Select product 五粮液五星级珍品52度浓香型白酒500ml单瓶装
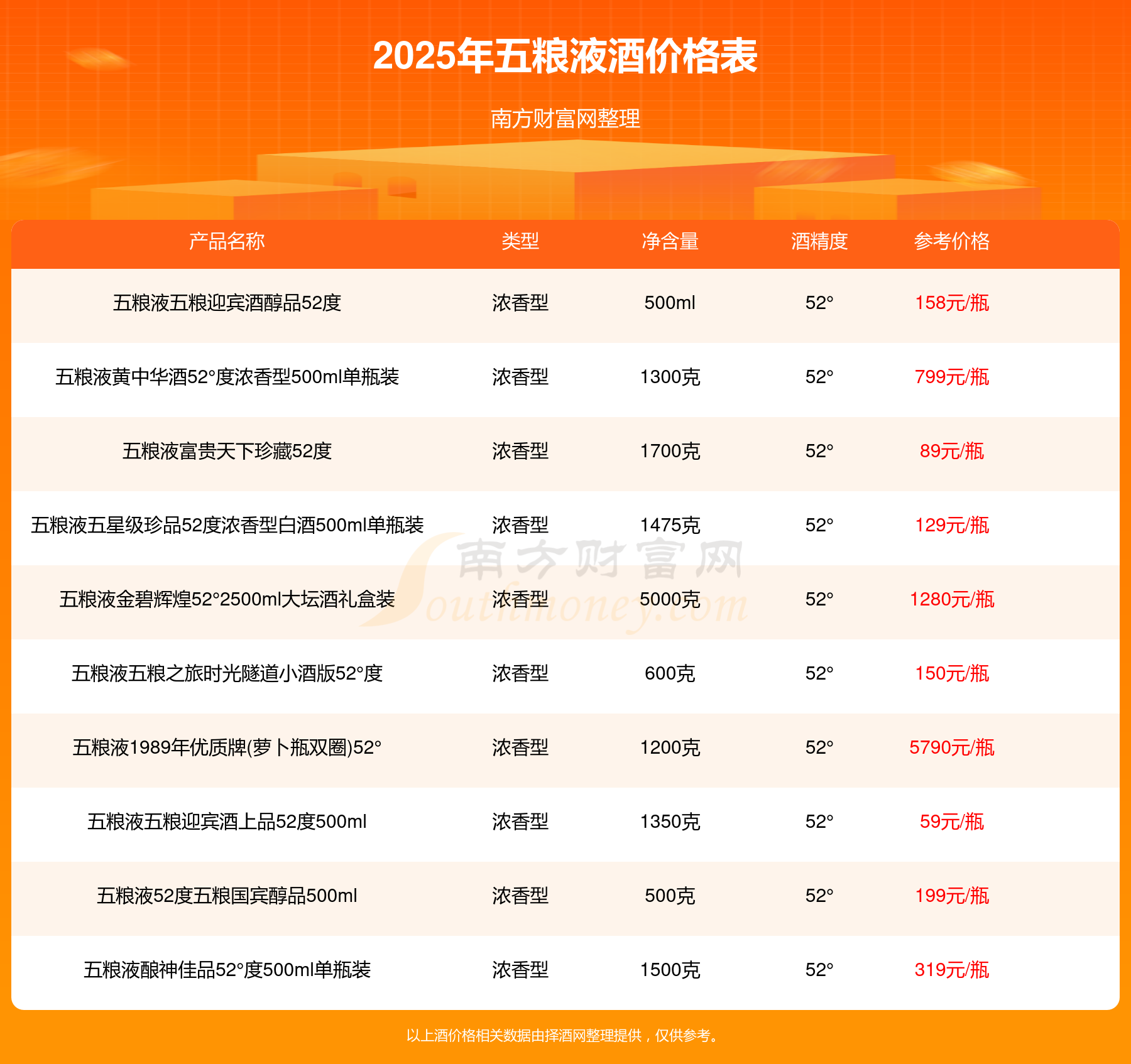This screenshot has width=1131, height=1064. pyautogui.click(x=227, y=525)
